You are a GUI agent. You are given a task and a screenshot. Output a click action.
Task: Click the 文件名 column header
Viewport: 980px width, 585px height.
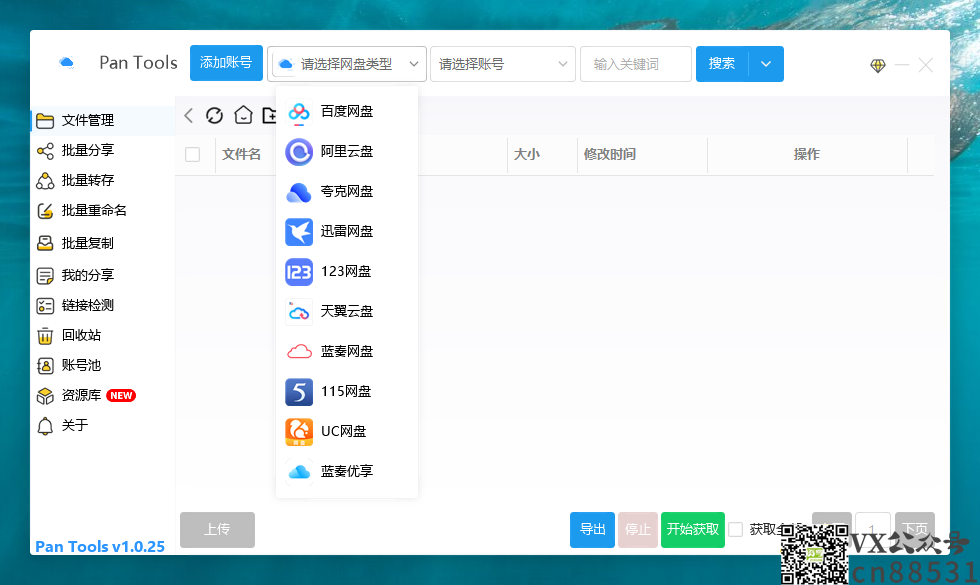(241, 154)
